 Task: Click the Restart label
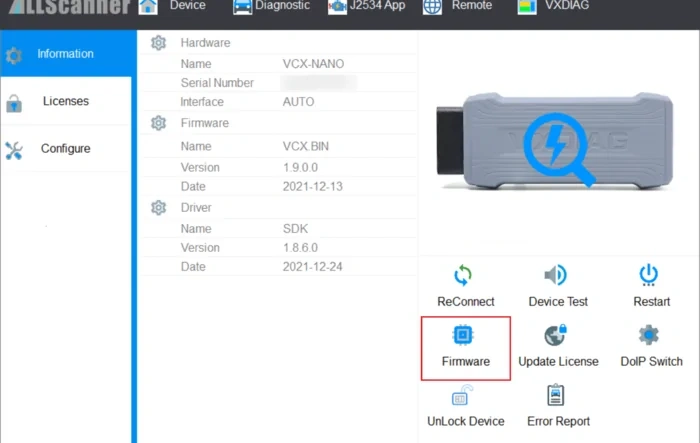click(652, 302)
